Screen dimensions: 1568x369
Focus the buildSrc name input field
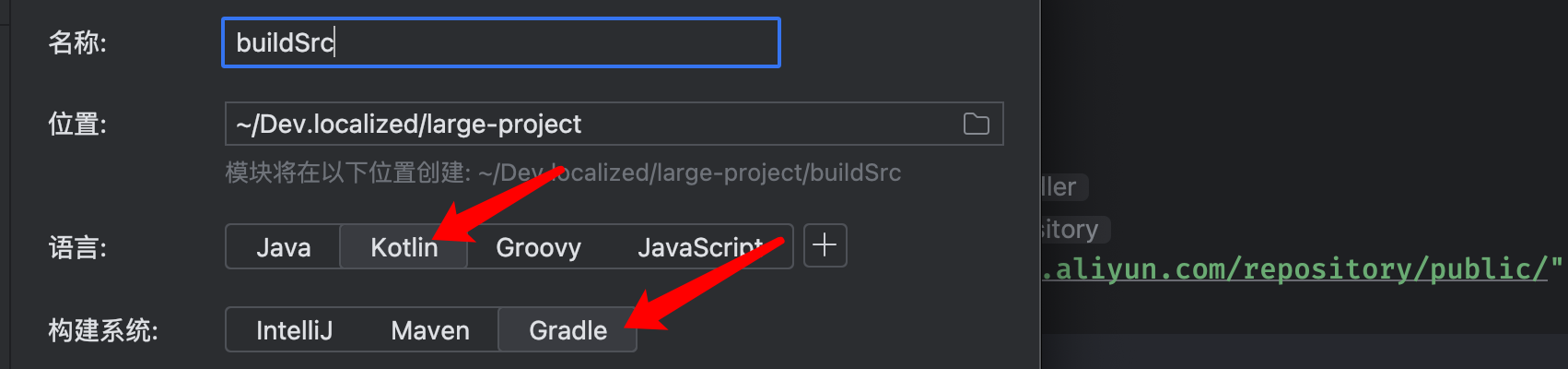[500, 42]
